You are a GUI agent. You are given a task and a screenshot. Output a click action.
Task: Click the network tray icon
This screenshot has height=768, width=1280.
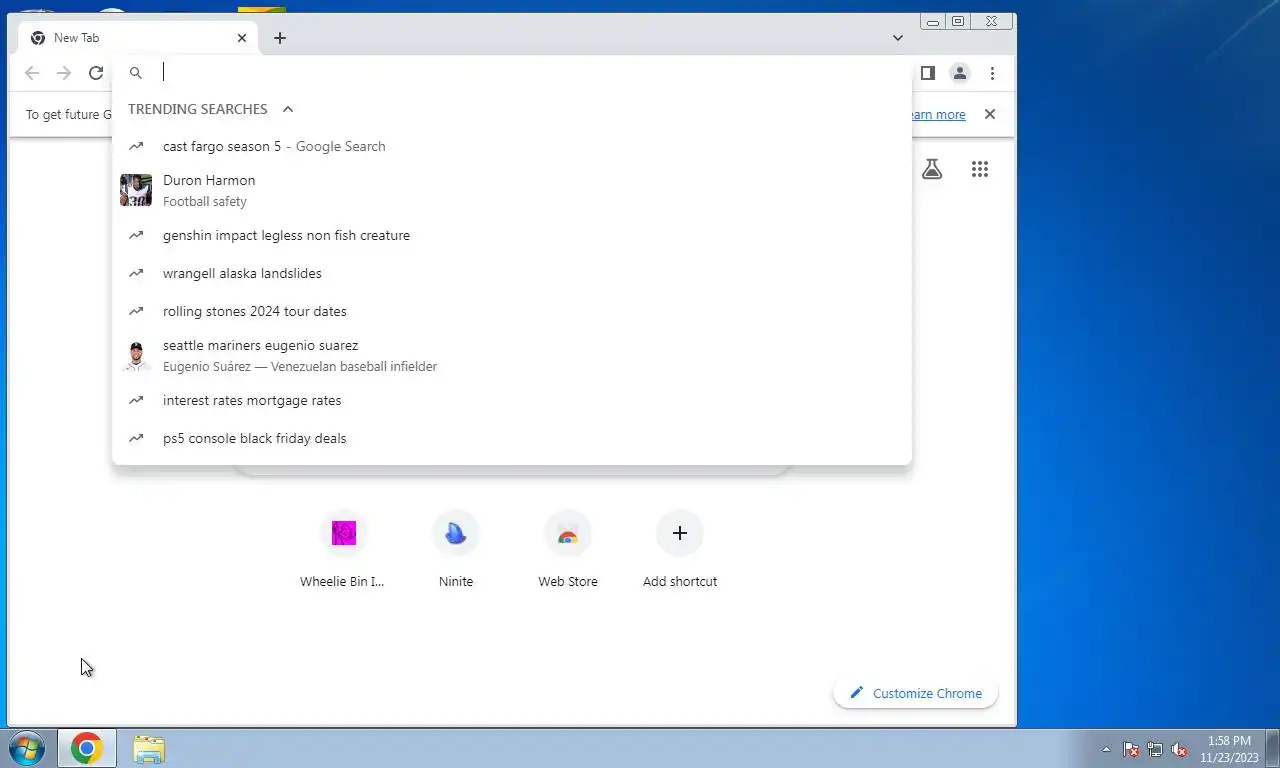pyautogui.click(x=1155, y=749)
